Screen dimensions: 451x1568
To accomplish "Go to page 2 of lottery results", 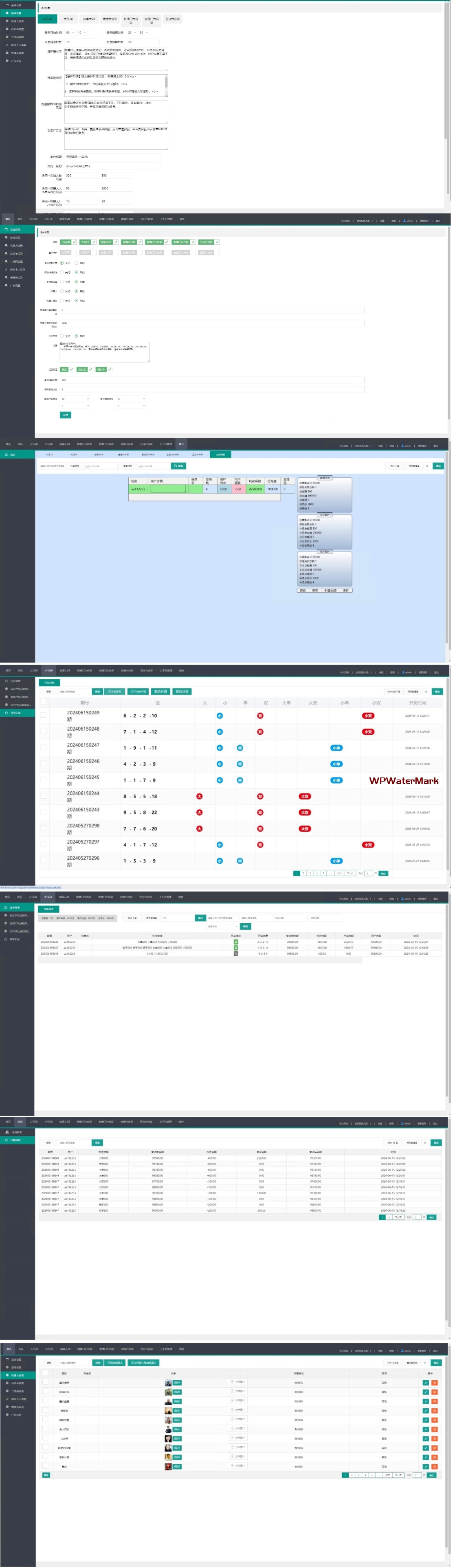I will coord(303,874).
